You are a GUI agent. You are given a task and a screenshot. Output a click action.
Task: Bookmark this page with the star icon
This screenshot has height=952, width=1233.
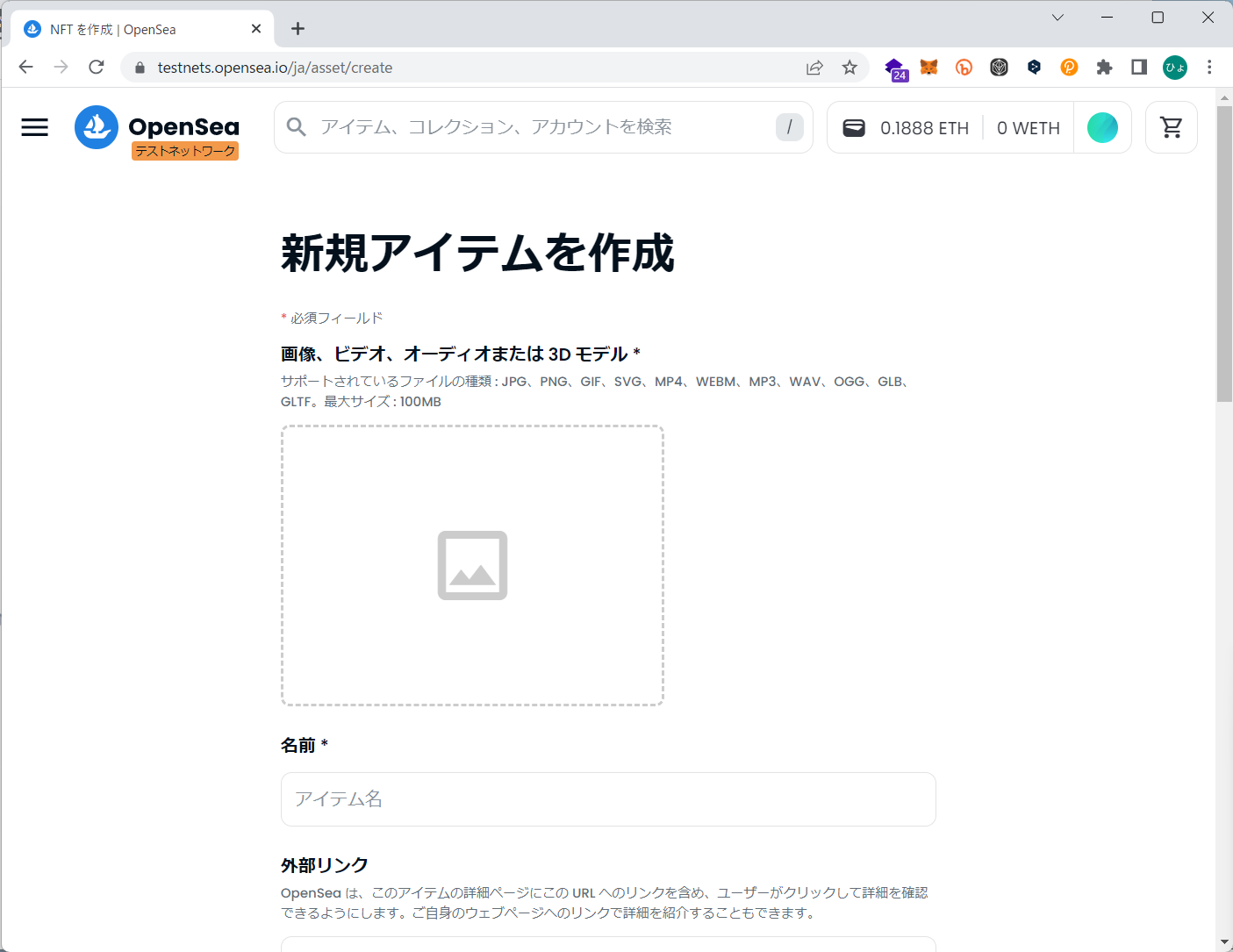point(849,68)
